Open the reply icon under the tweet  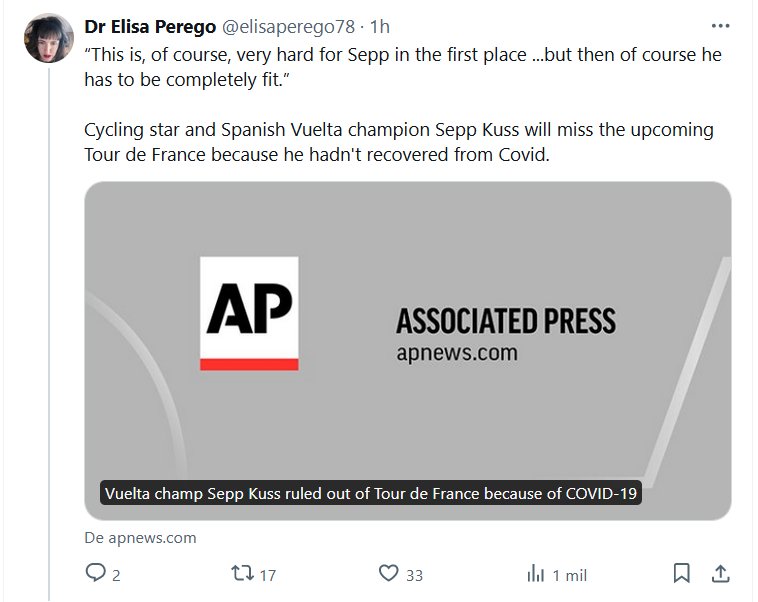96,574
